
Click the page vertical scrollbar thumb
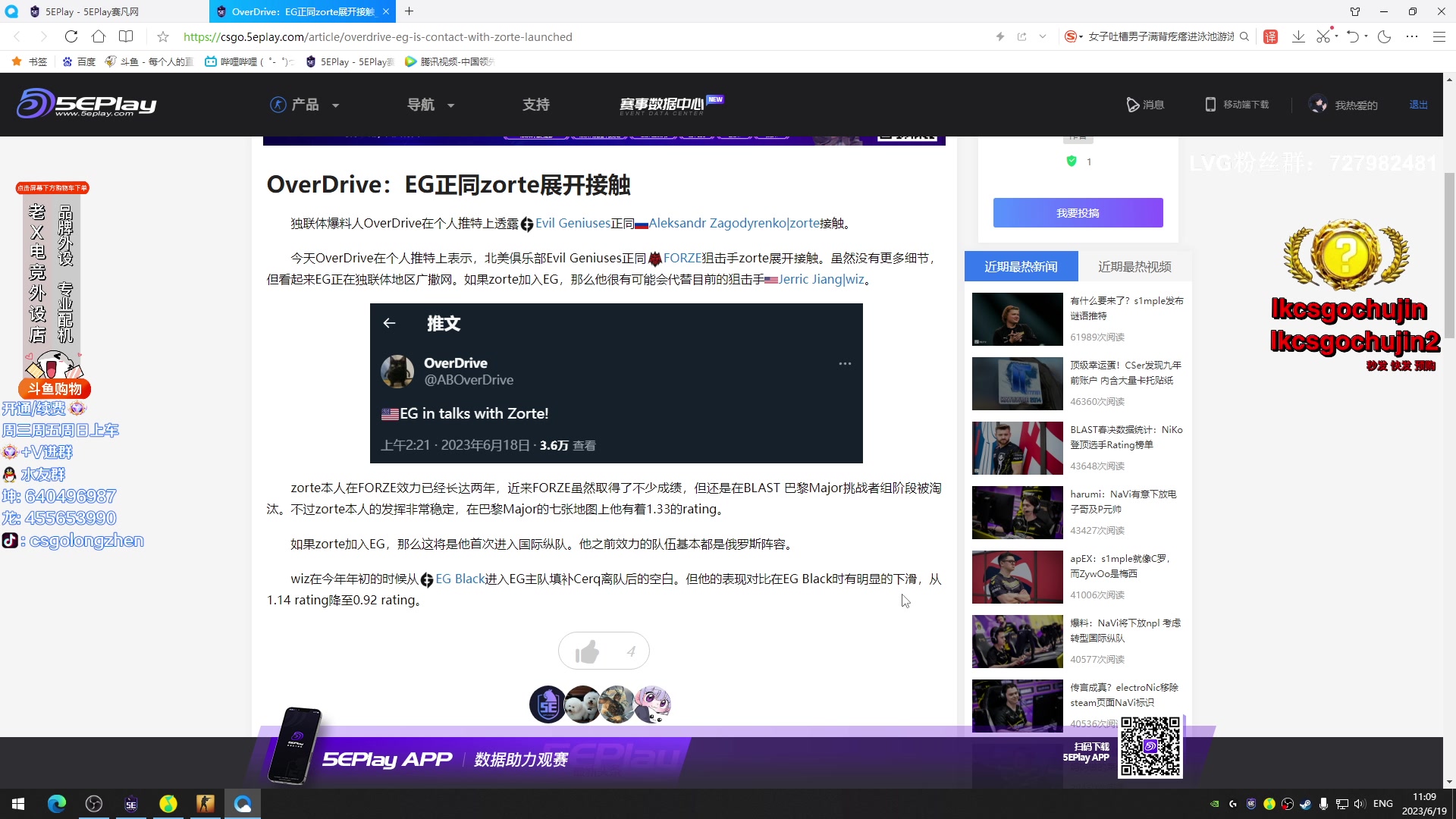[1449, 254]
